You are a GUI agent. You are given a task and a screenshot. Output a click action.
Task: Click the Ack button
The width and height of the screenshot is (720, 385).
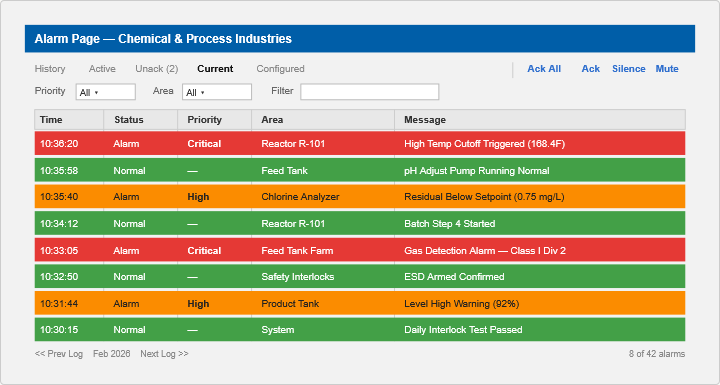591,68
